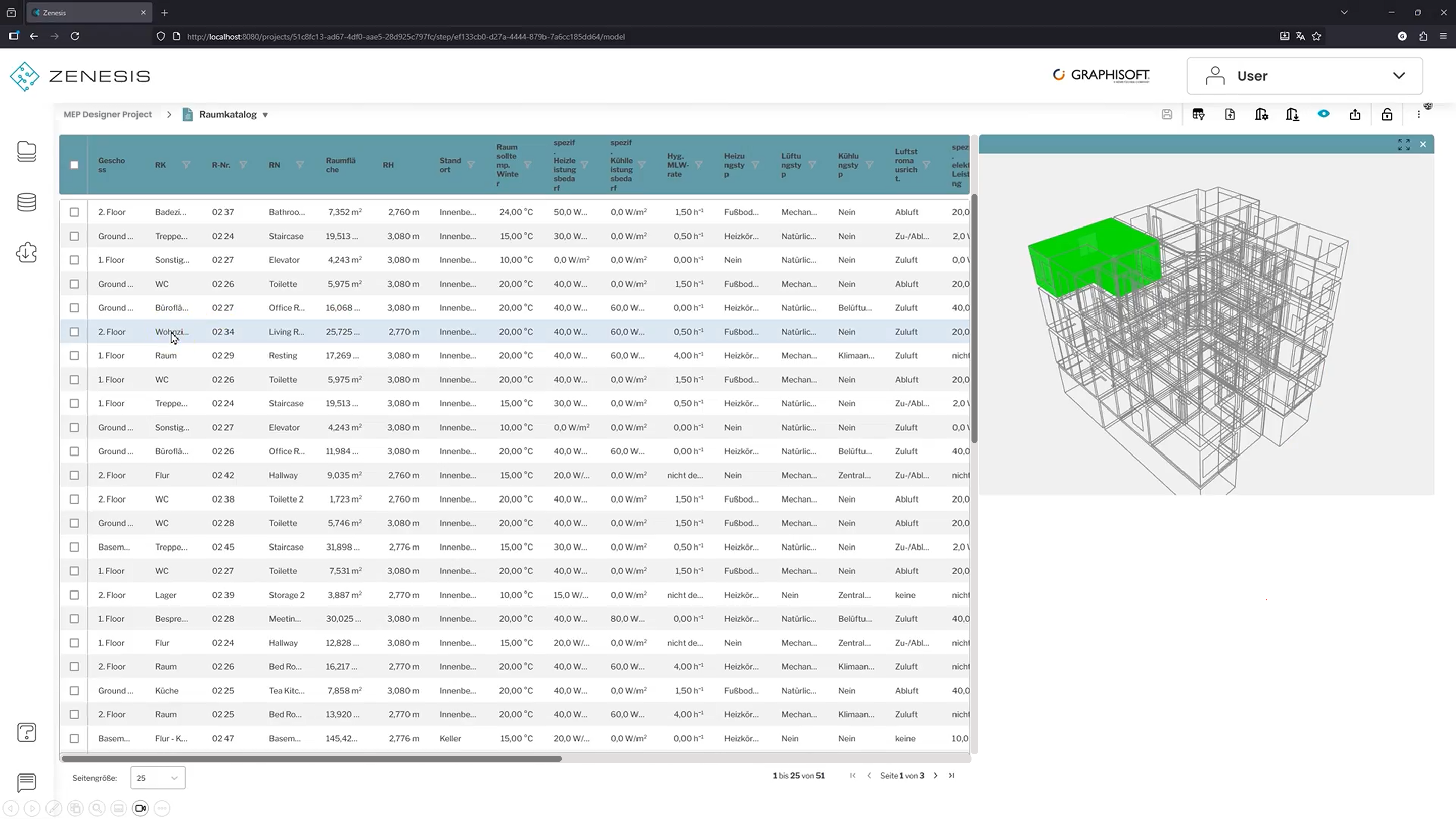Open the Seitengröße page size dropdown
The height and width of the screenshot is (819, 1456).
(157, 778)
